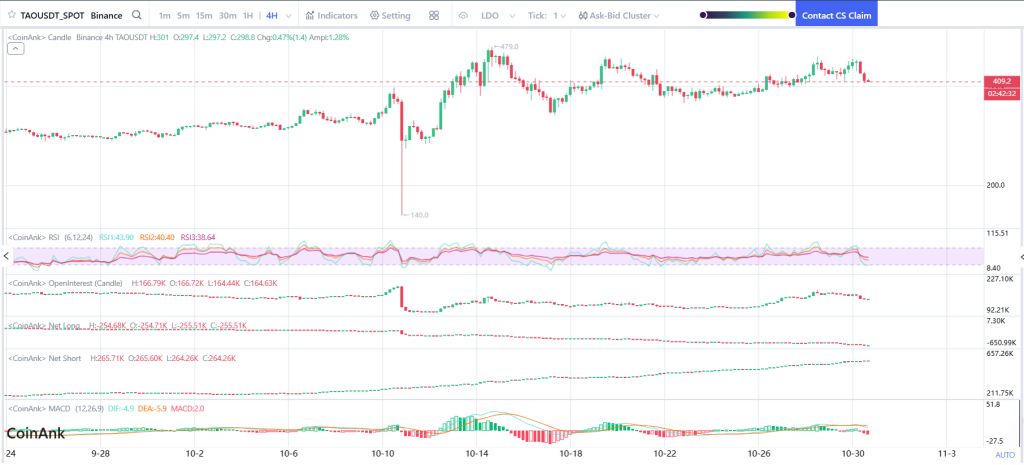Switch to the 15m timeframe
Screen dimensions: 1024x465
(x=203, y=16)
